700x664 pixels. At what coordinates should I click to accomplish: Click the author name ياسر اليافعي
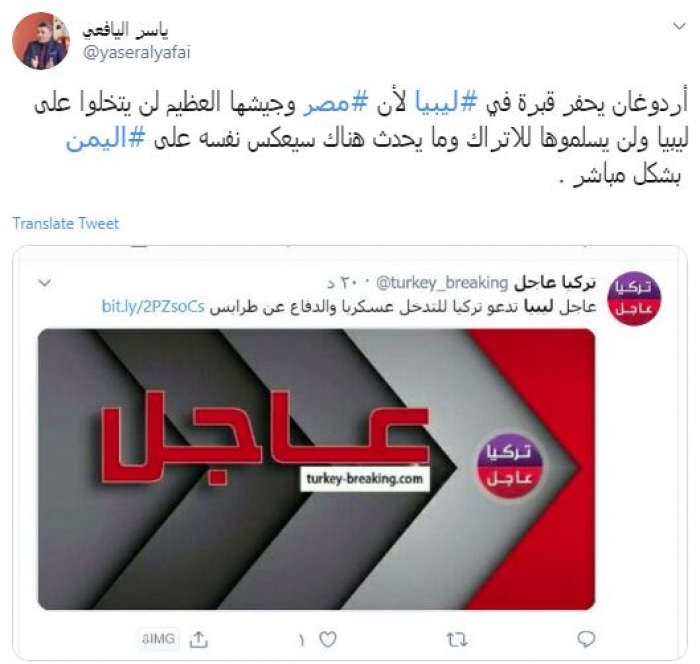pyautogui.click(x=125, y=30)
